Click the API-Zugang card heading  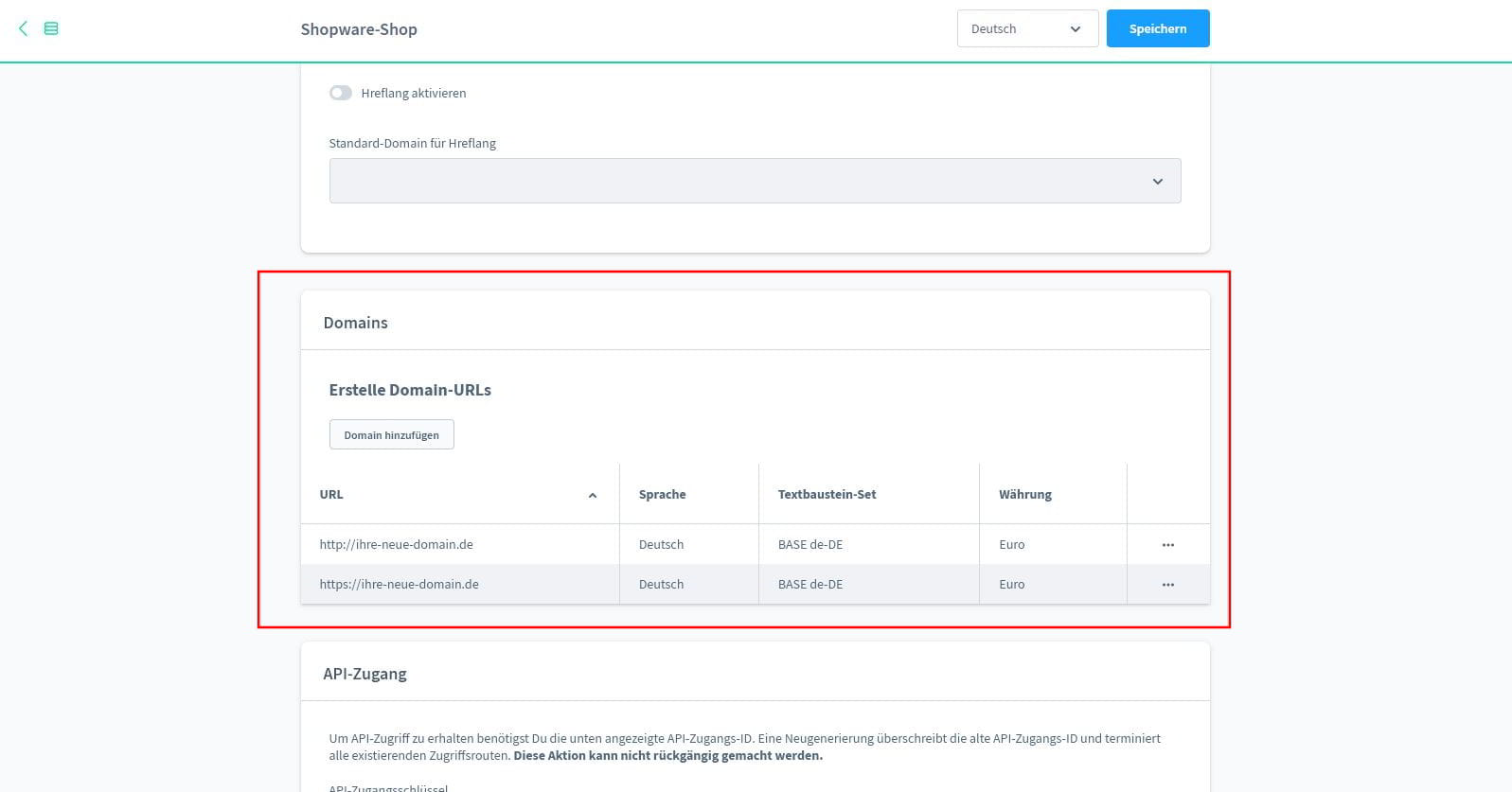coord(365,674)
